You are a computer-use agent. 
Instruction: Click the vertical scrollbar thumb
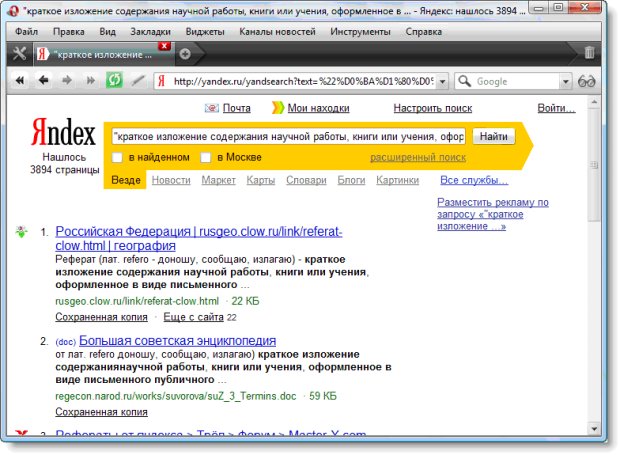[x=594, y=165]
